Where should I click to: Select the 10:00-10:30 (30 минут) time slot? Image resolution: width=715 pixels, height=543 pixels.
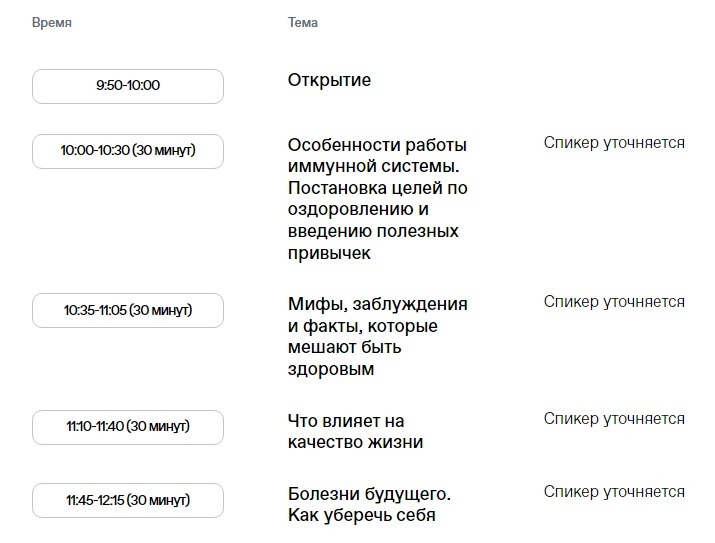point(128,151)
